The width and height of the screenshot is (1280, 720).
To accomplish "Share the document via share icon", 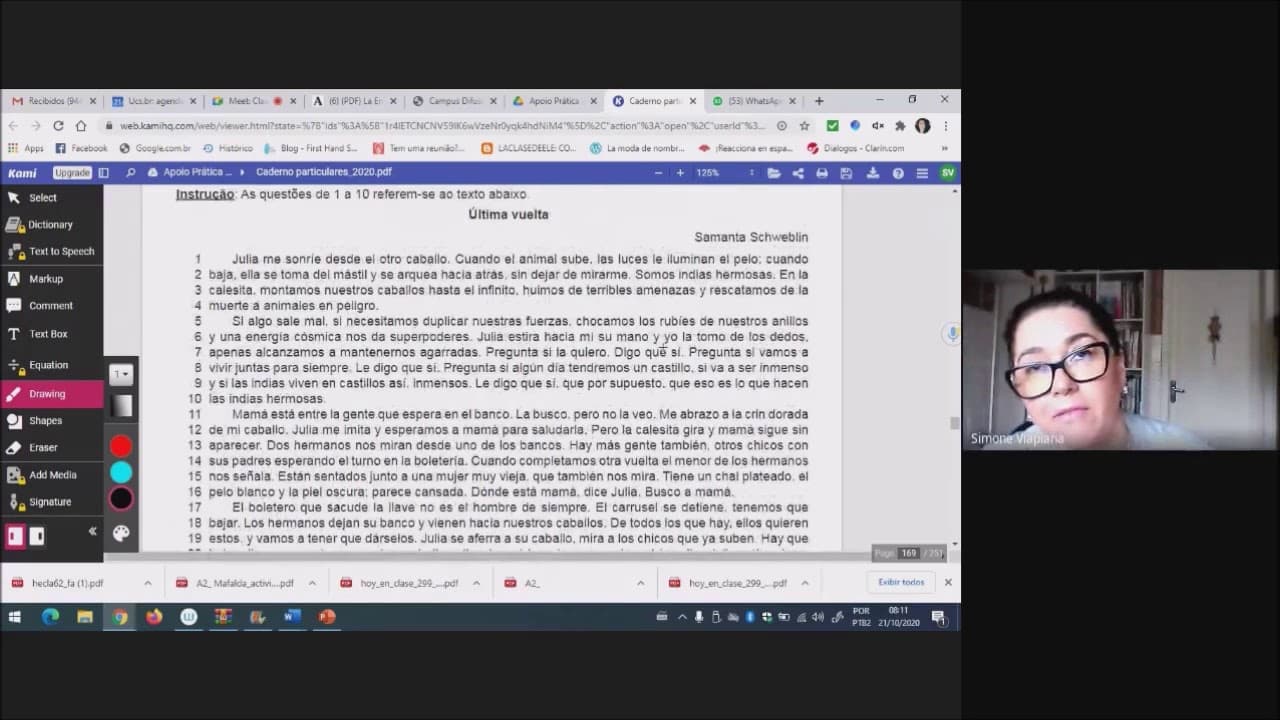I will click(798, 173).
